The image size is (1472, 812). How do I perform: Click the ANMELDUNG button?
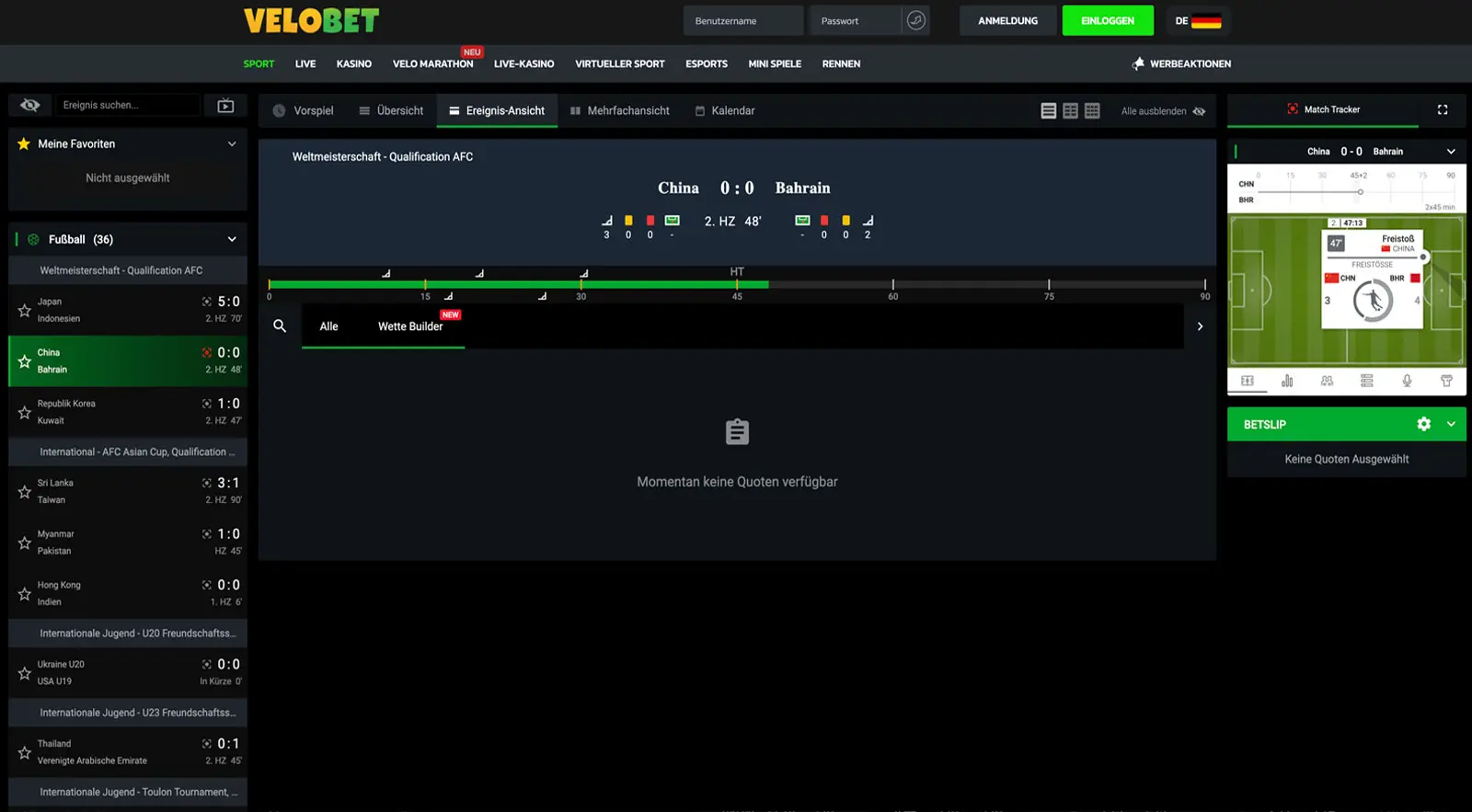tap(1007, 21)
